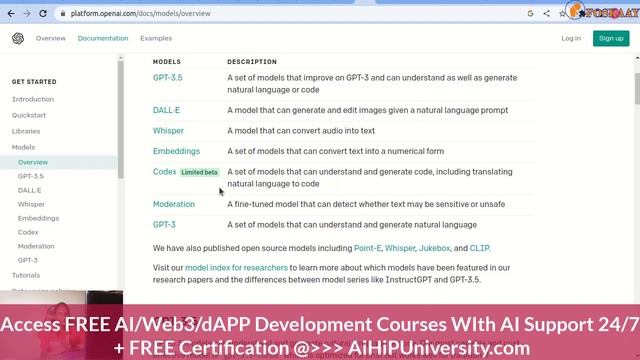Open the Point-E open source link
The image size is (640, 360).
point(367,248)
